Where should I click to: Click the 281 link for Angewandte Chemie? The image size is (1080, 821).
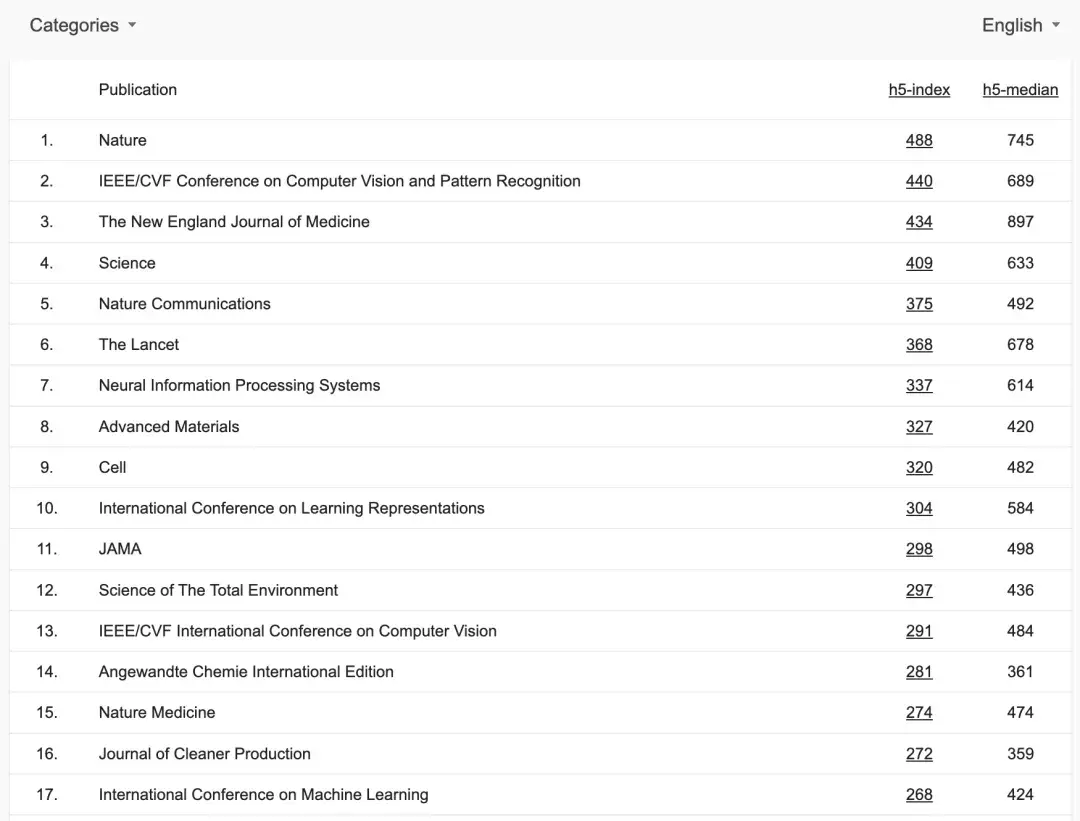click(919, 671)
